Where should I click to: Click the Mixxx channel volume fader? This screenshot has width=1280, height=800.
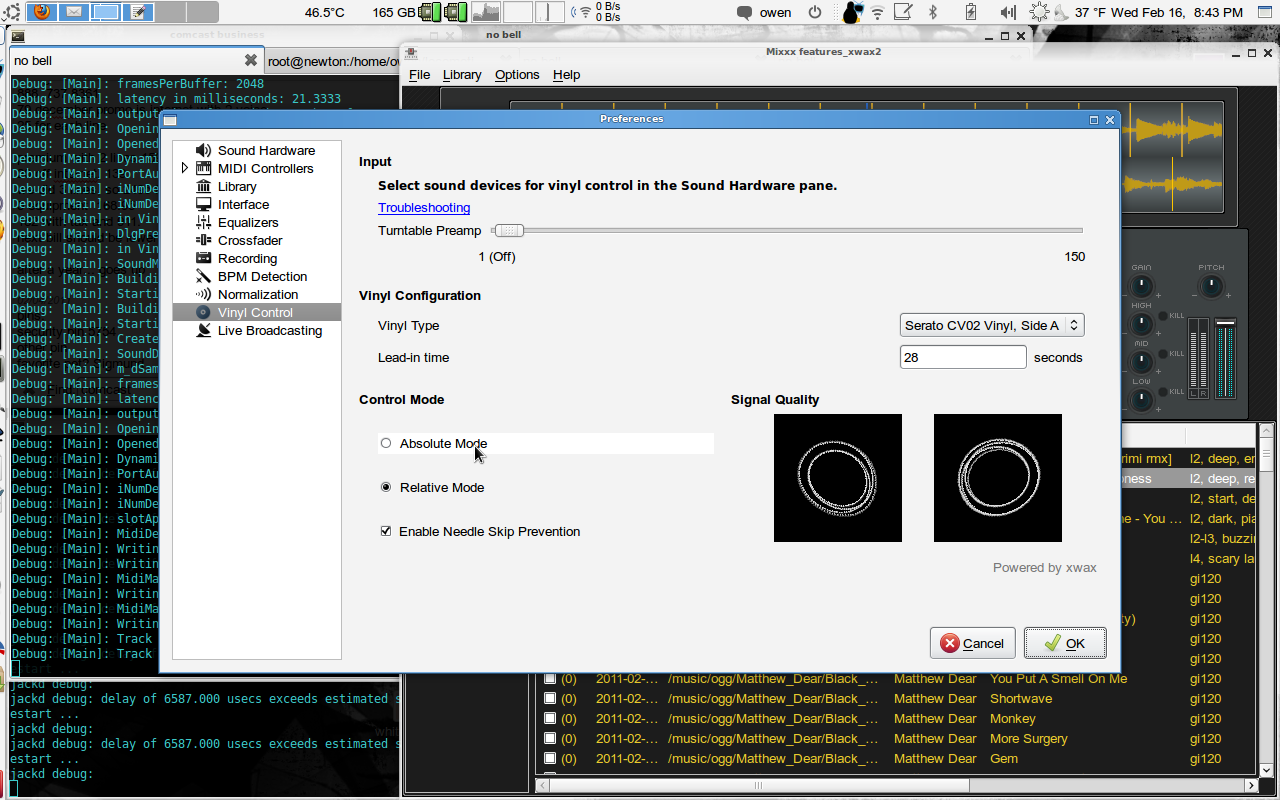coord(1226,360)
